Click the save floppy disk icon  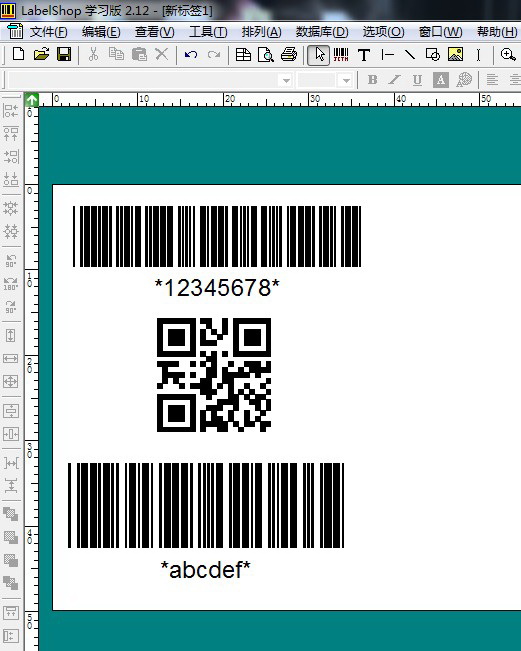click(64, 54)
